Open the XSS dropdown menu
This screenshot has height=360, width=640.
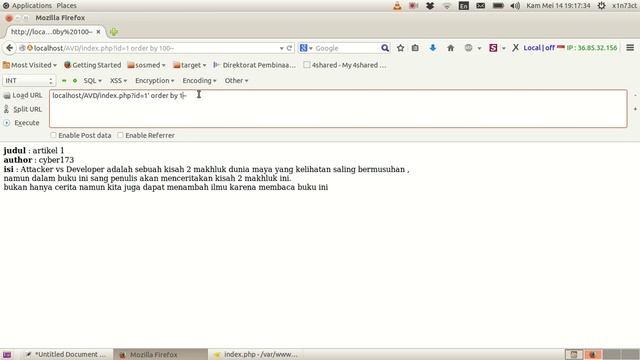pyautogui.click(x=118, y=81)
